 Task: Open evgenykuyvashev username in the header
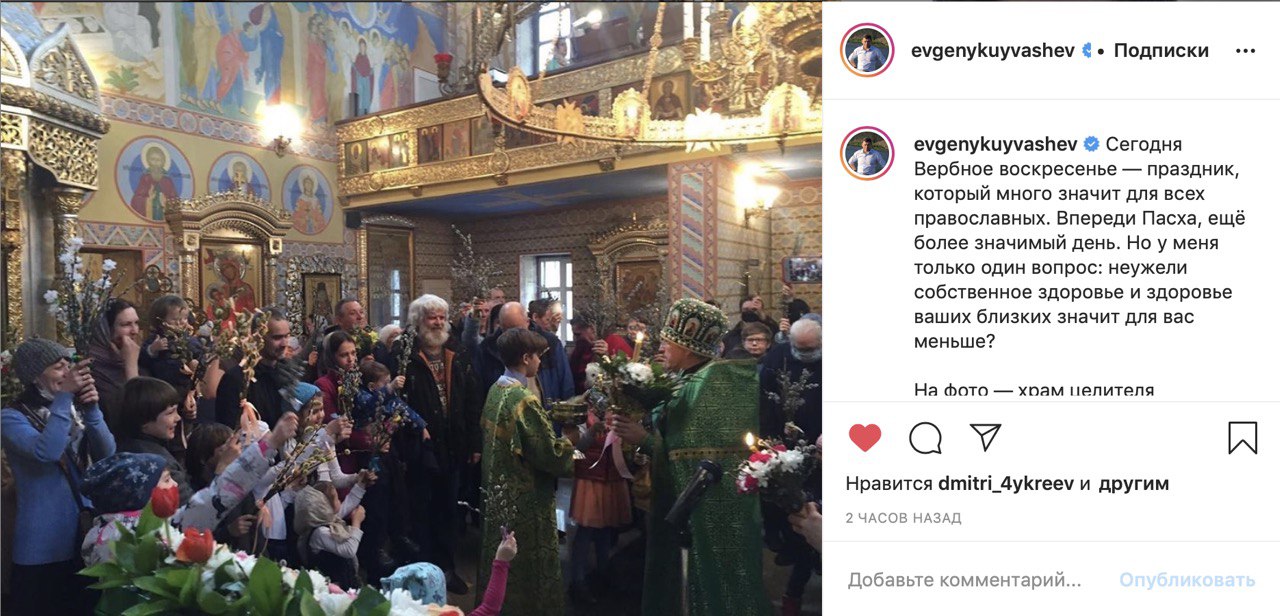993,51
